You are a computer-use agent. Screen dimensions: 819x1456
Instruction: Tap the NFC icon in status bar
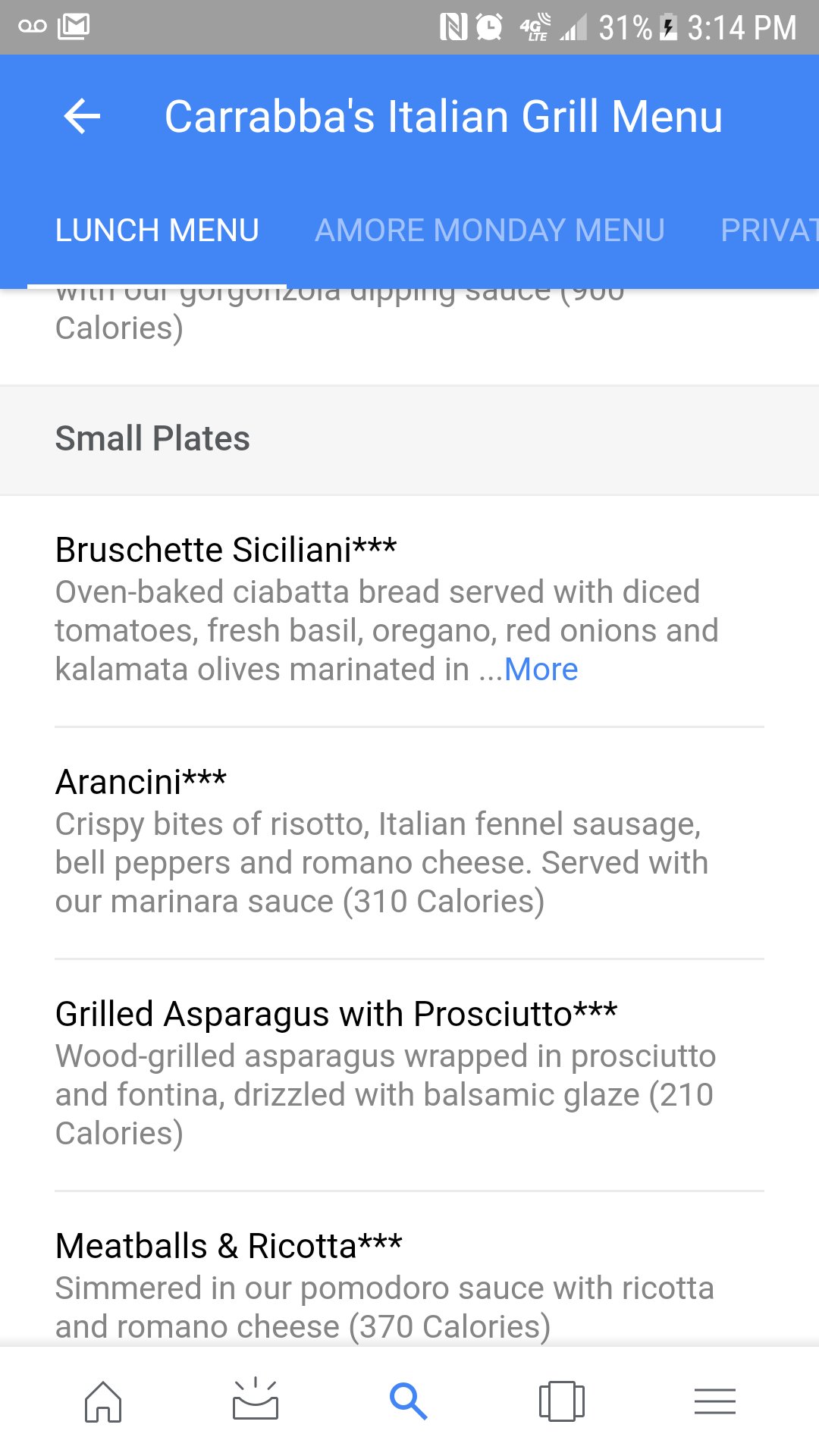click(453, 28)
